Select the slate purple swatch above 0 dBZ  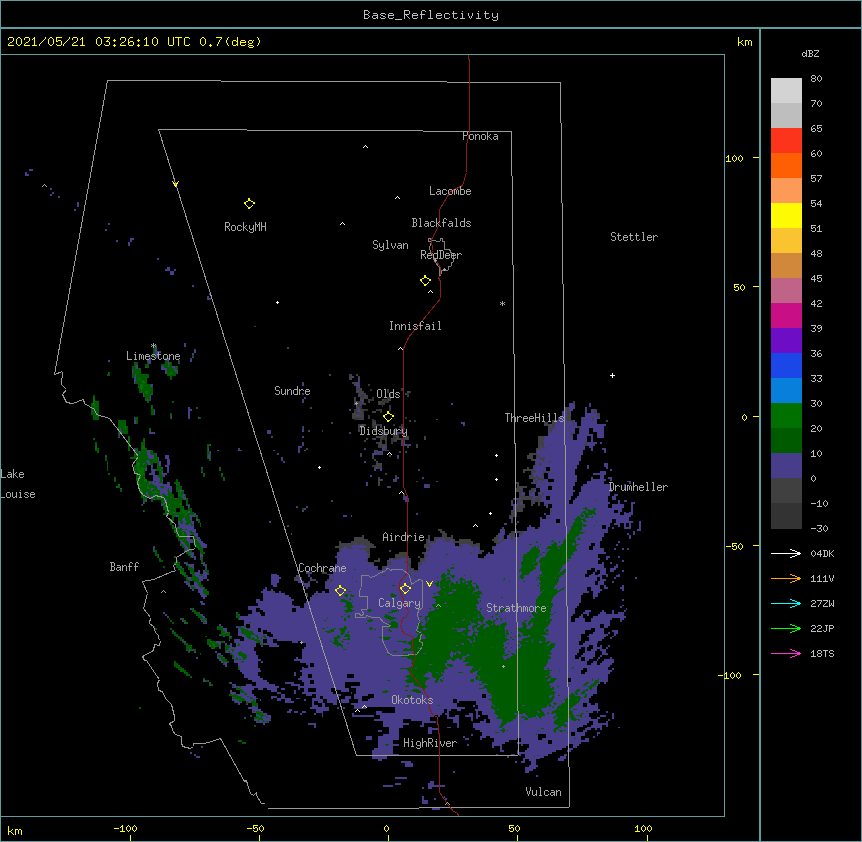pyautogui.click(x=786, y=466)
